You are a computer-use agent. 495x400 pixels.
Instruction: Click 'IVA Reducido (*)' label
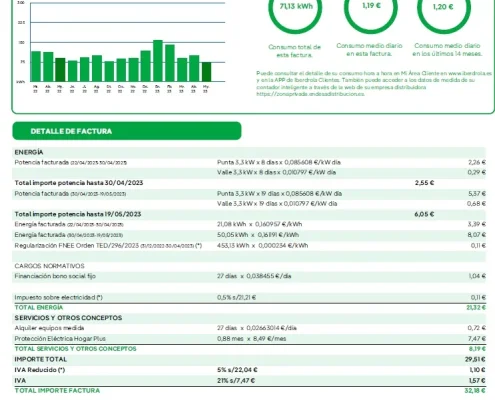[40, 370]
